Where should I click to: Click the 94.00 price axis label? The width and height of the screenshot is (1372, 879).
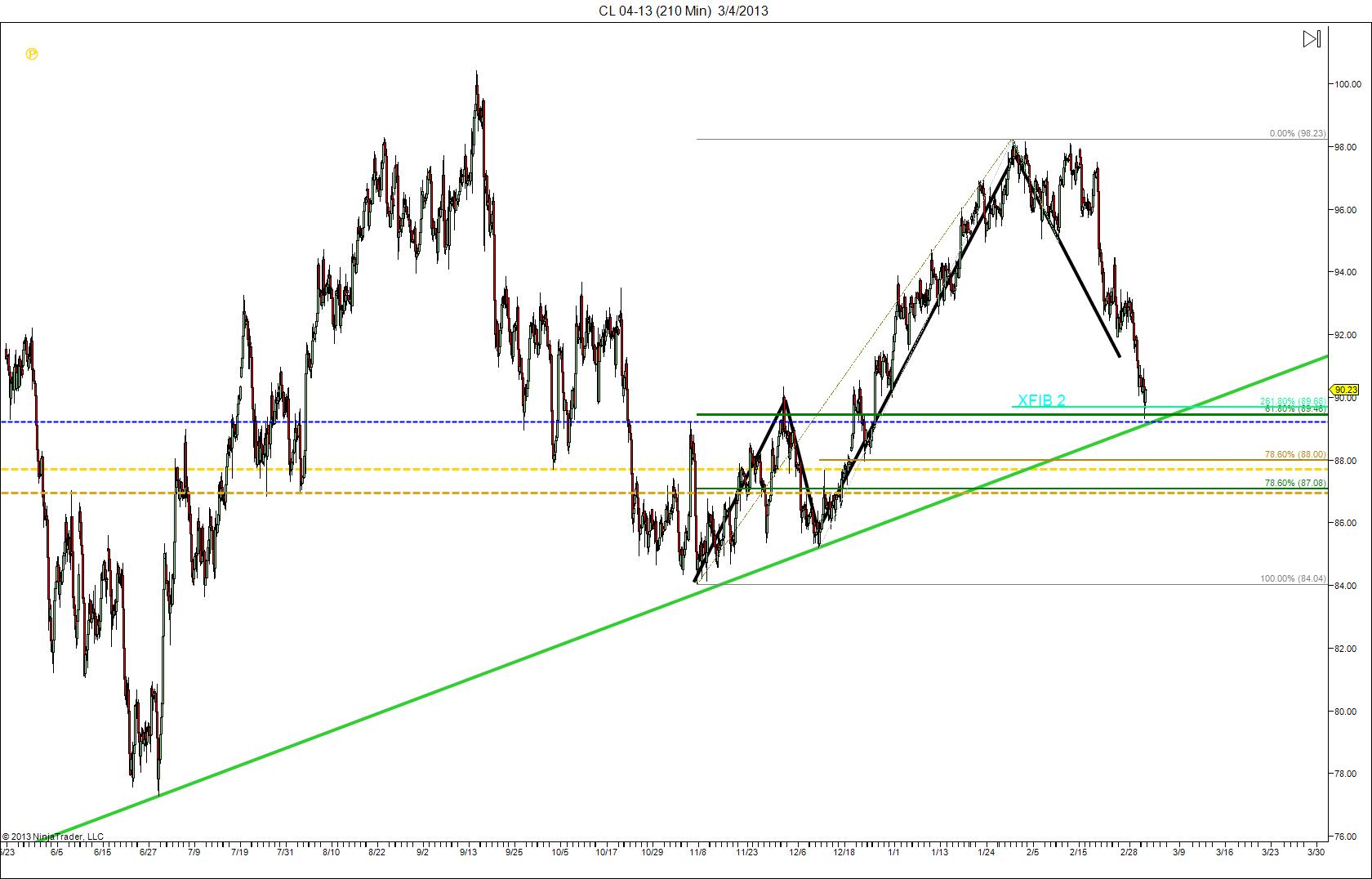(x=1345, y=272)
